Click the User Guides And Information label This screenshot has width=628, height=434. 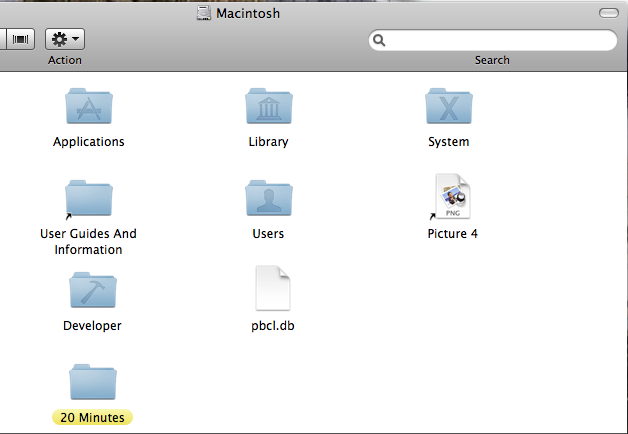(89, 241)
